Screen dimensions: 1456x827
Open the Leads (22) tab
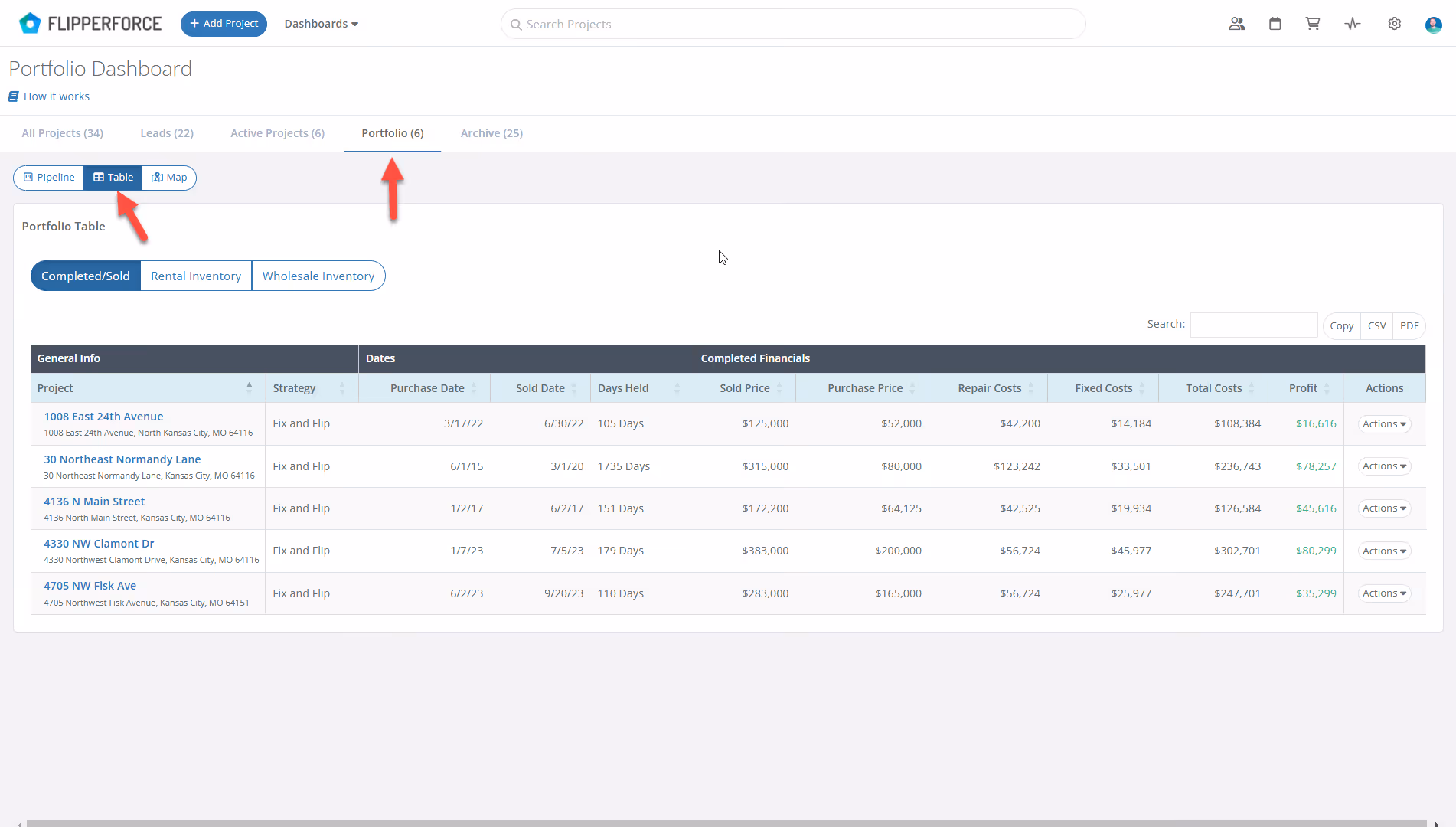(x=167, y=133)
